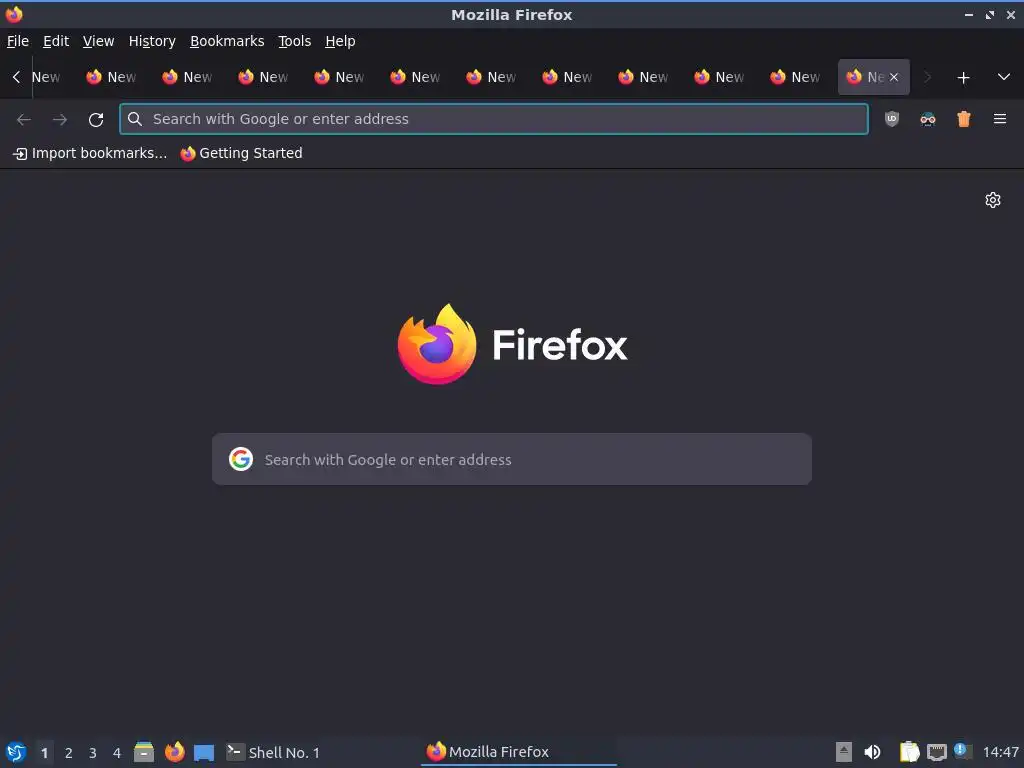Launch Firefox from taskbar quick launch icon
The image size is (1024, 768).
pyautogui.click(x=174, y=752)
